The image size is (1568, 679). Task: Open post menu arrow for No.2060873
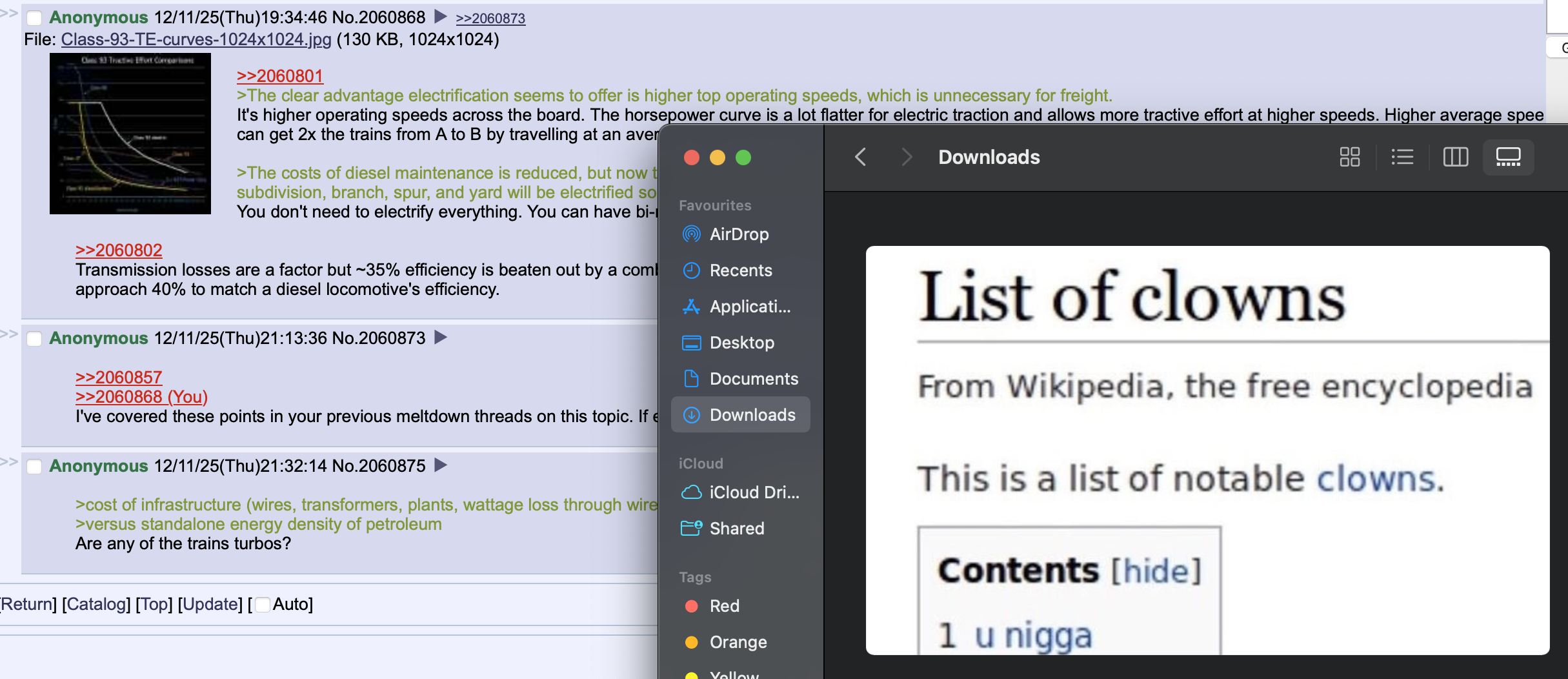441,337
